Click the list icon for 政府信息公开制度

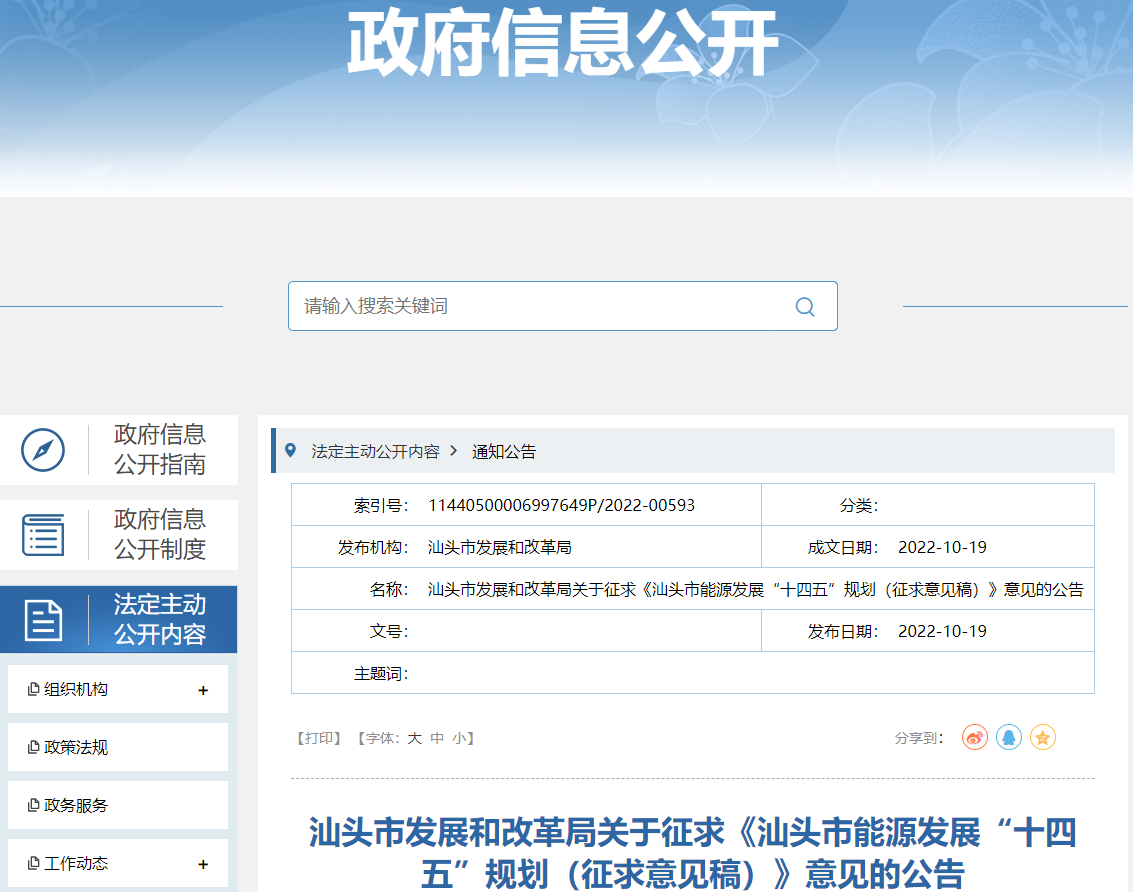43,535
